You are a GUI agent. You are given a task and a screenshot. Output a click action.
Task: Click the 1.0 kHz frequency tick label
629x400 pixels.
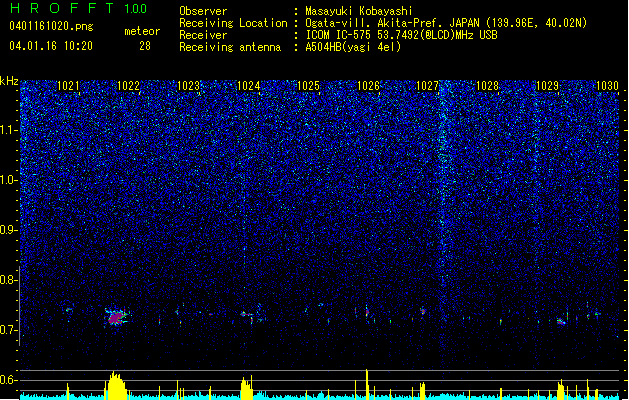tap(8, 180)
